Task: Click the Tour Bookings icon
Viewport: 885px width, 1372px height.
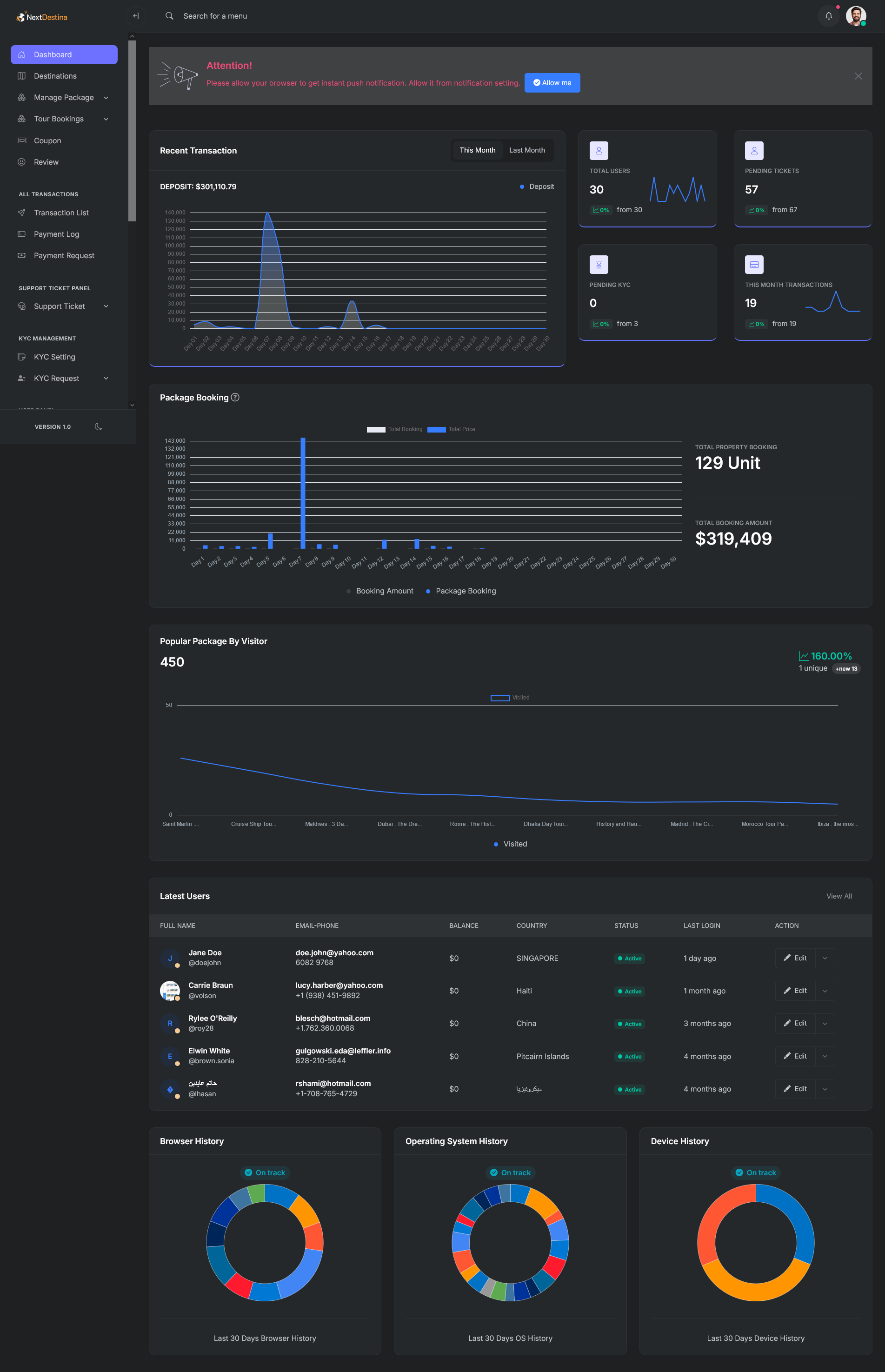Action: click(x=21, y=119)
